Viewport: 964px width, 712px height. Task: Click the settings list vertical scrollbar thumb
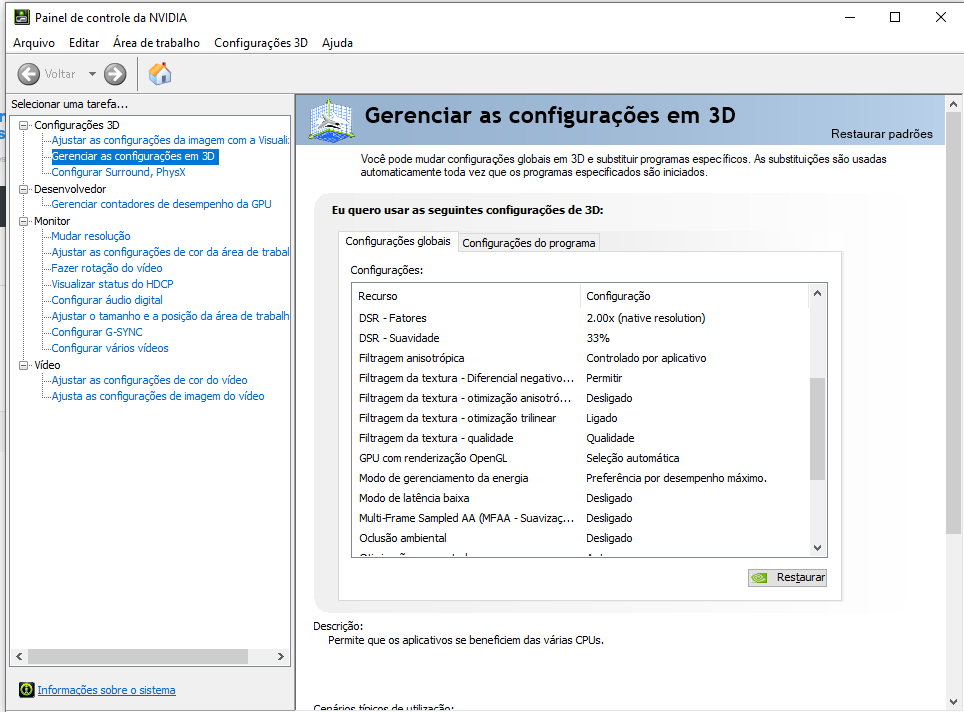(817, 429)
